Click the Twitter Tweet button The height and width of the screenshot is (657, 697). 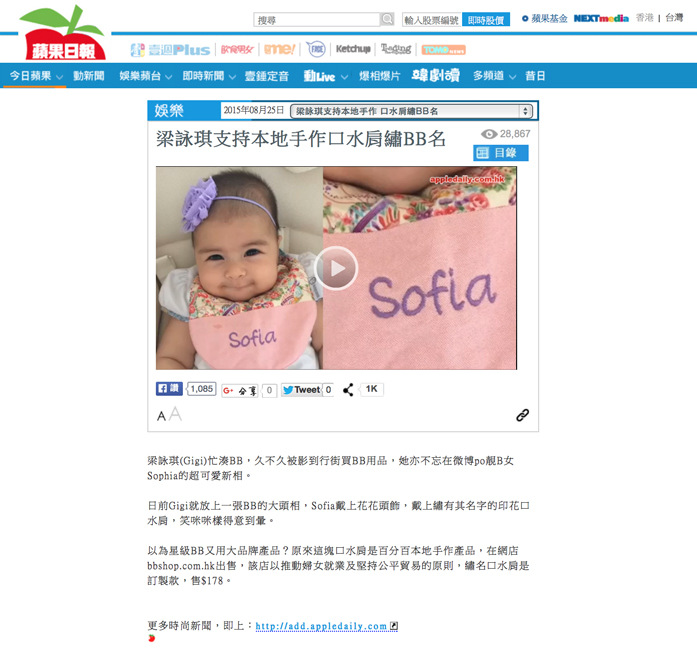tap(301, 390)
